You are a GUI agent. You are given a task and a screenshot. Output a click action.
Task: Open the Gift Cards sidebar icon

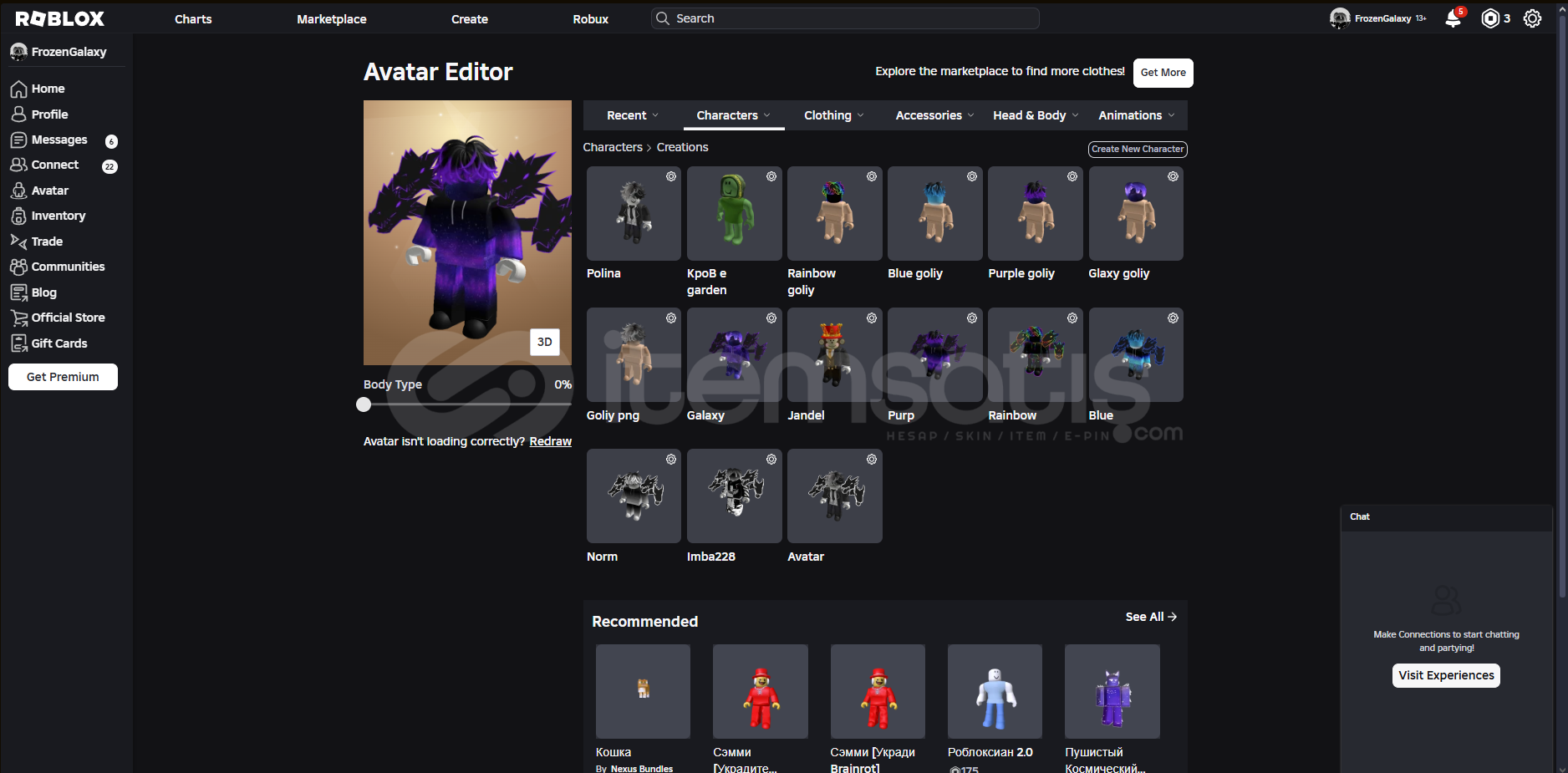click(x=18, y=343)
